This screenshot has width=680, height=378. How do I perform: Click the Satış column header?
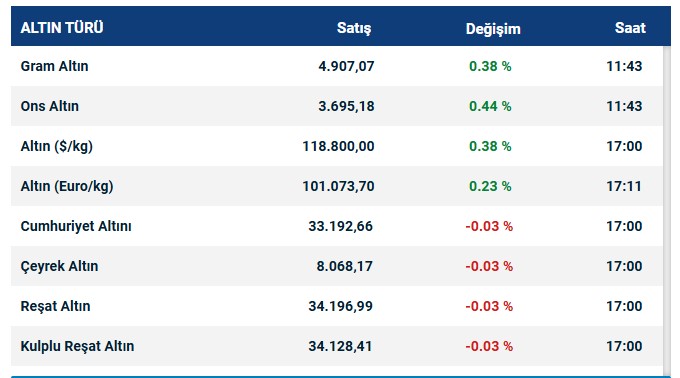click(354, 28)
